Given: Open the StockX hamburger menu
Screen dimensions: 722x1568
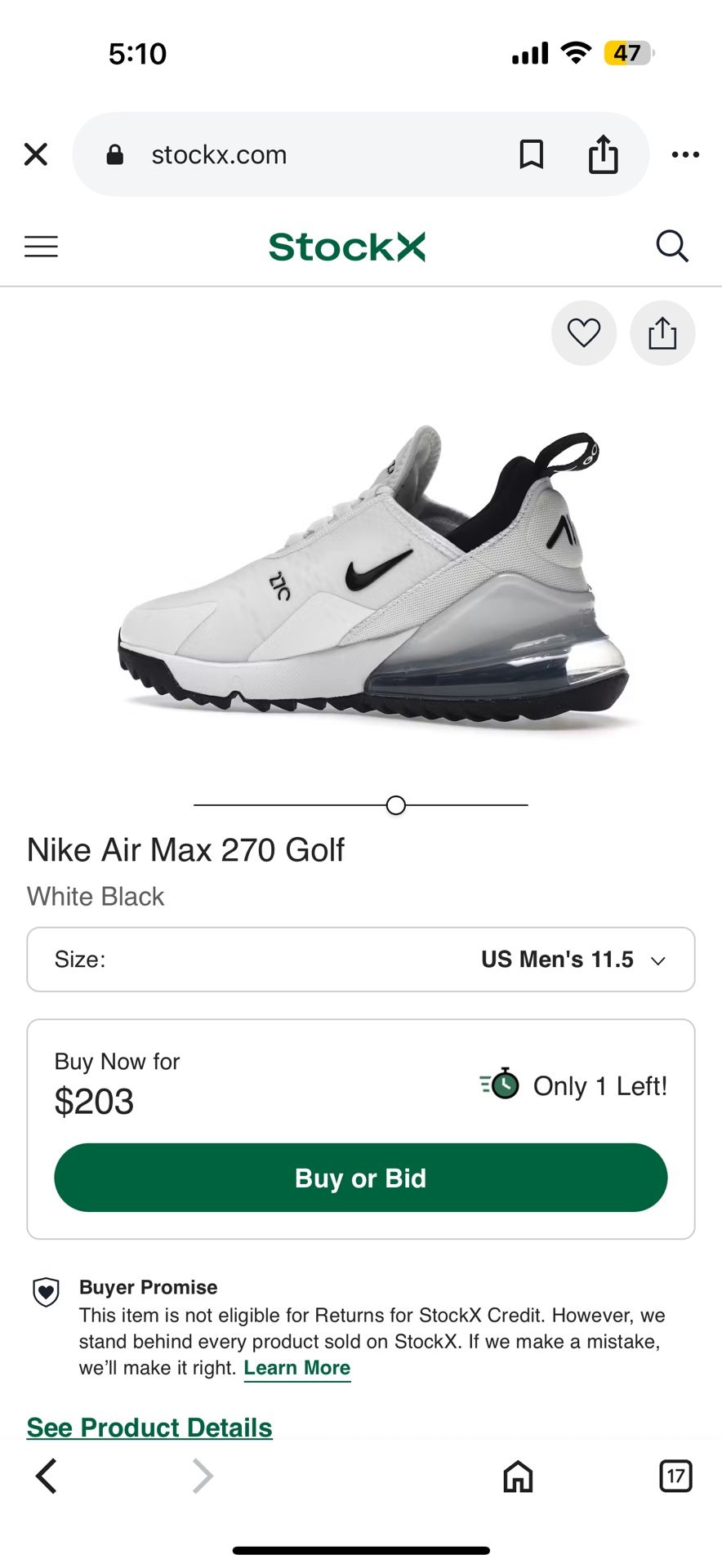Looking at the screenshot, I should pos(41,247).
